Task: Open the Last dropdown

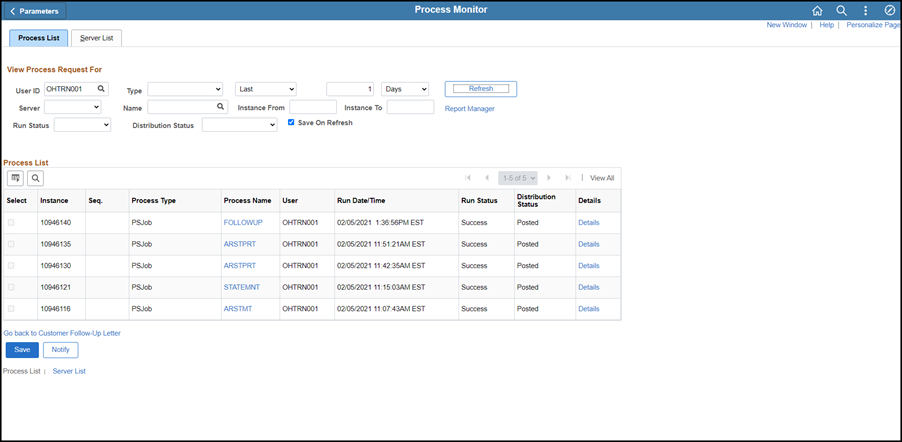Action: [x=266, y=89]
